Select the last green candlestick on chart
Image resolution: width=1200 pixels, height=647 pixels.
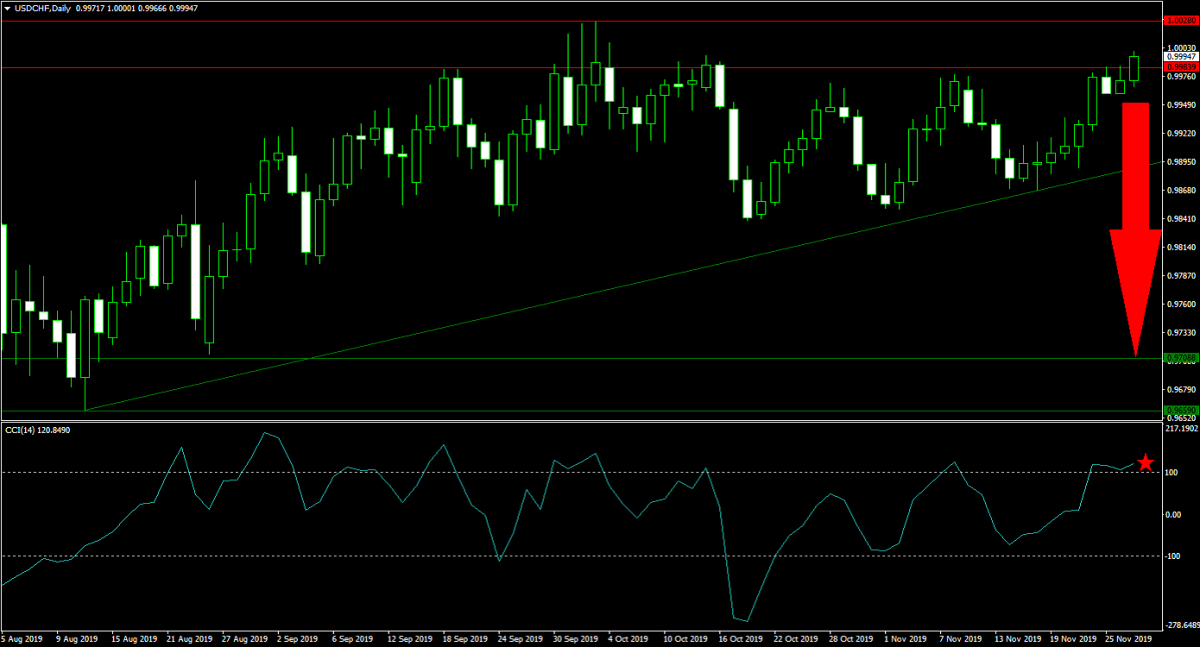tap(1134, 68)
